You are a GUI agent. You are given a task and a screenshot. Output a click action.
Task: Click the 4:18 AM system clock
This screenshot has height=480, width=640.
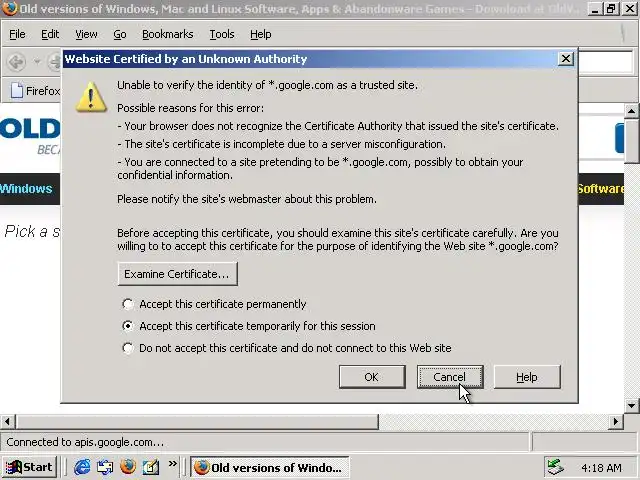point(601,467)
